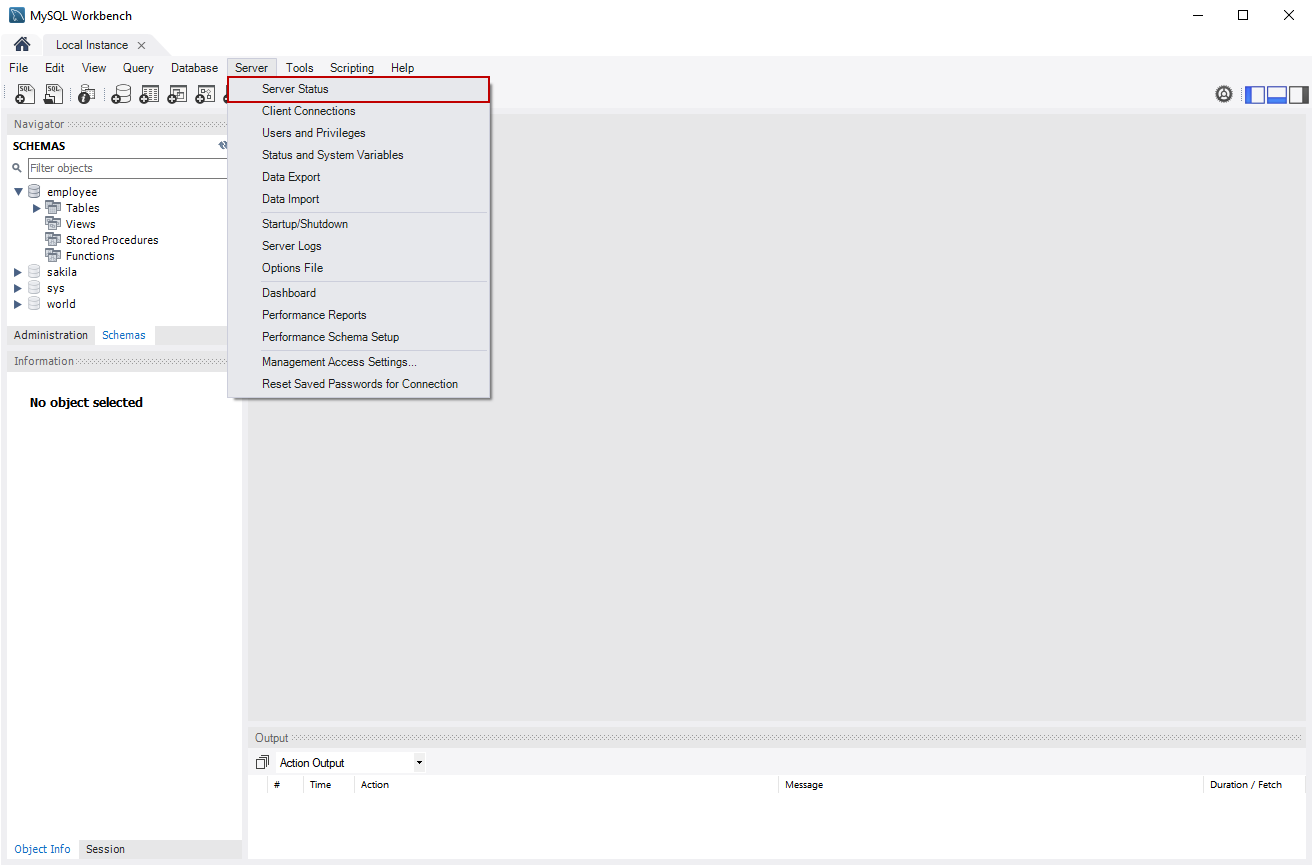
Task: Create a new SQL query tab
Action: click(x=24, y=93)
